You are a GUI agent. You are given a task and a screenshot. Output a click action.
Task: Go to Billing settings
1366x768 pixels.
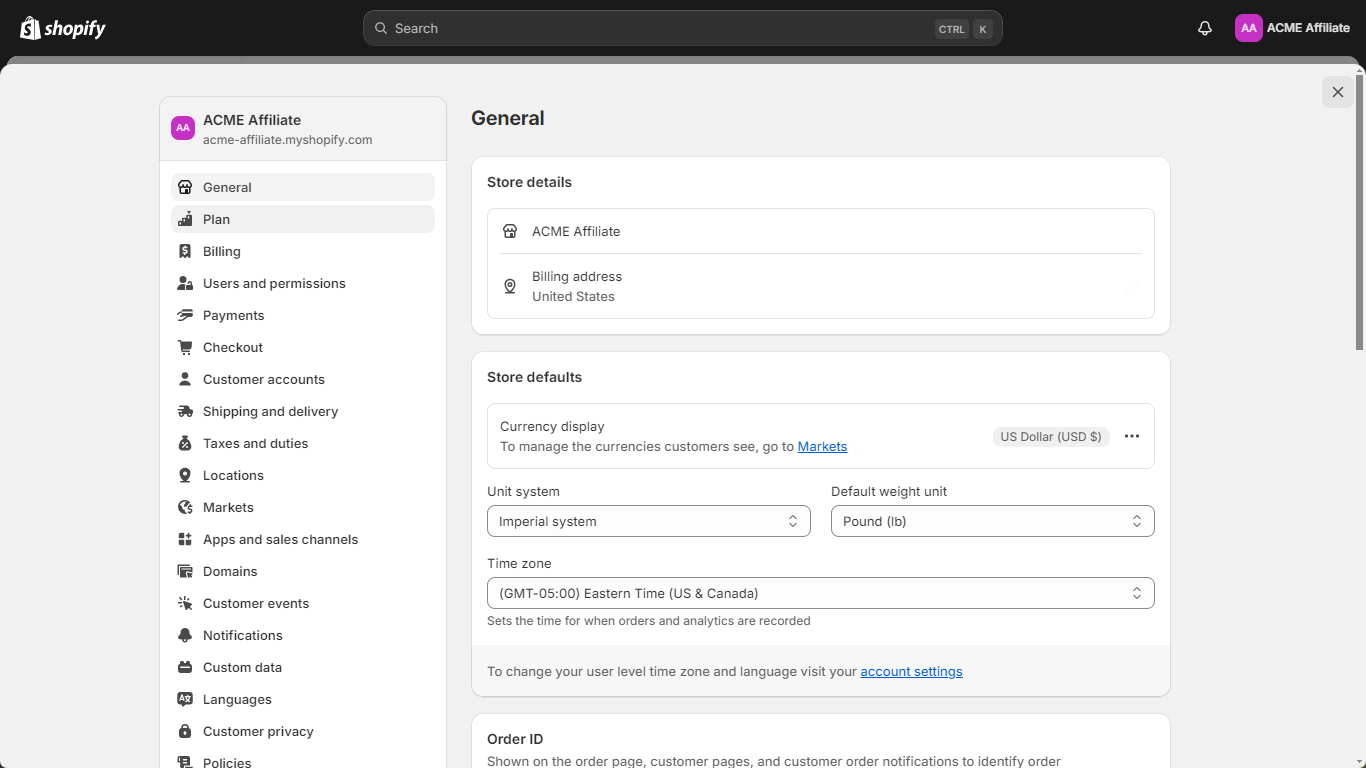tap(303, 251)
